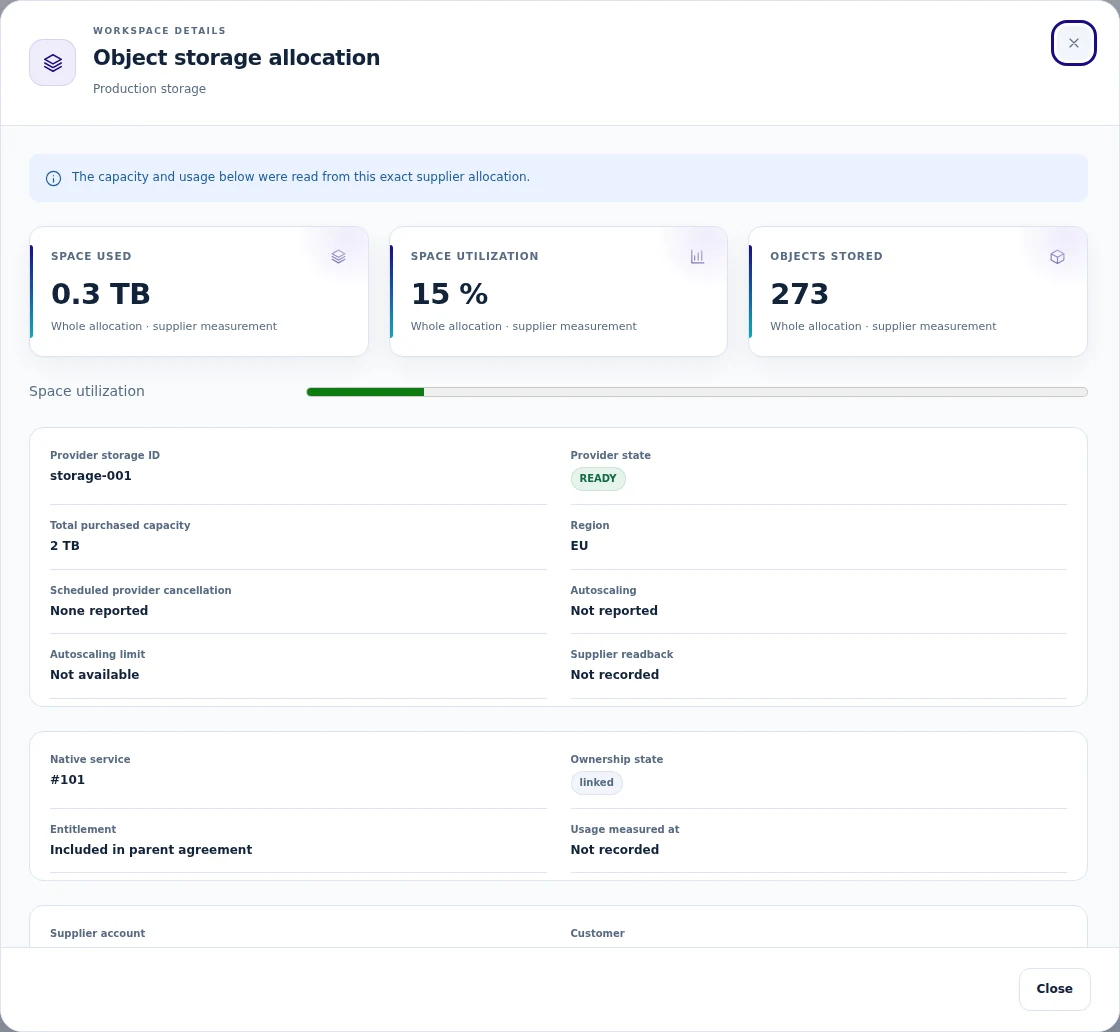Select the 15 % utilization value
The height and width of the screenshot is (1032, 1120).
(449, 294)
